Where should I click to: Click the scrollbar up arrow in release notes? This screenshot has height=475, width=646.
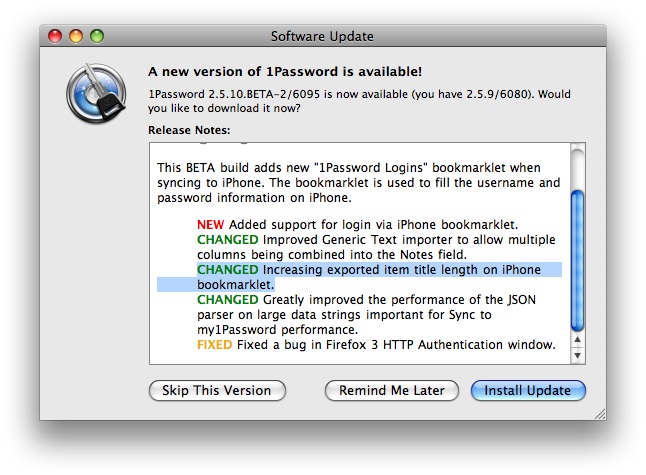click(x=578, y=339)
